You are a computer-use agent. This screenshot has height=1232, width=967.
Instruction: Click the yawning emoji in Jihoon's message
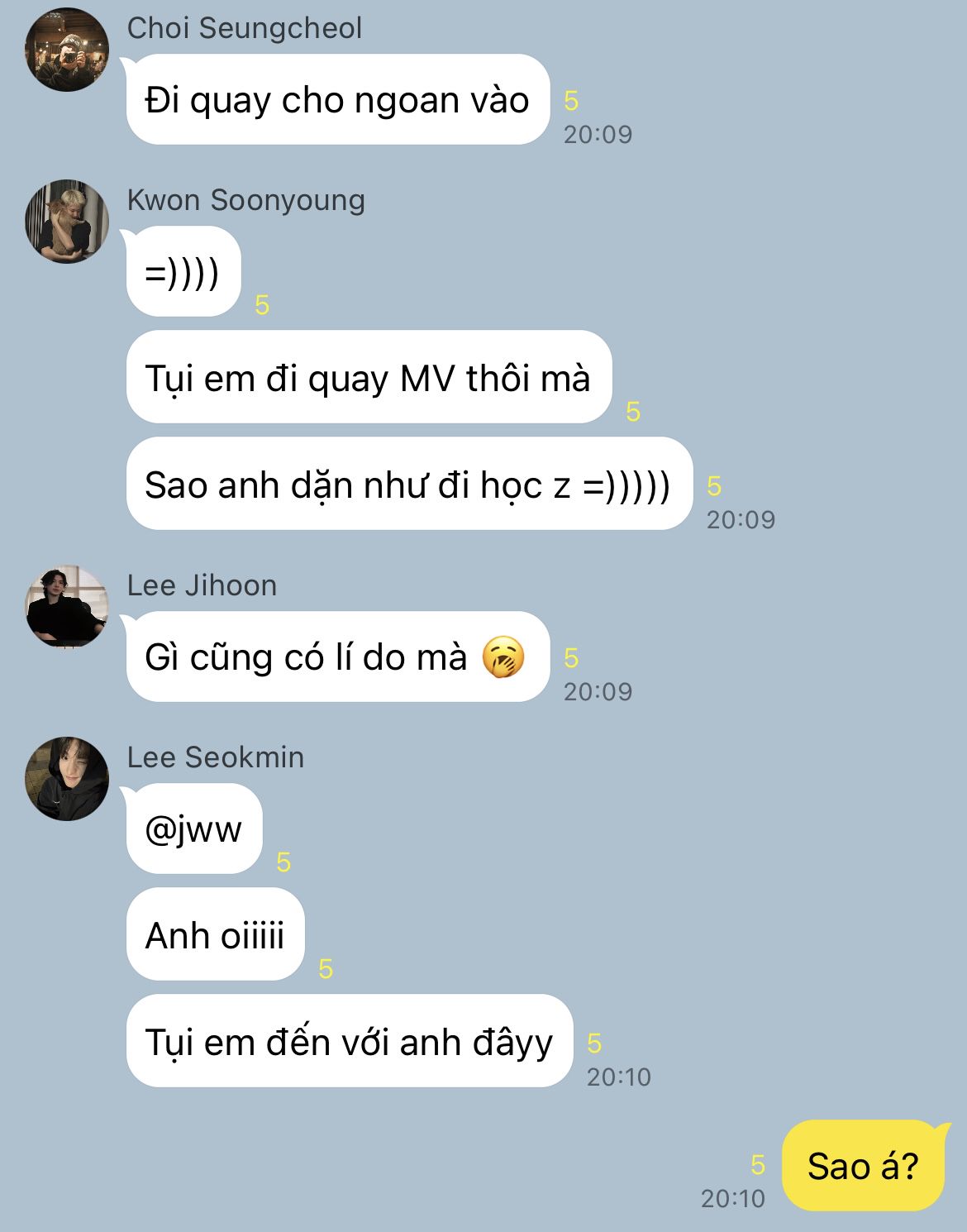point(503,658)
